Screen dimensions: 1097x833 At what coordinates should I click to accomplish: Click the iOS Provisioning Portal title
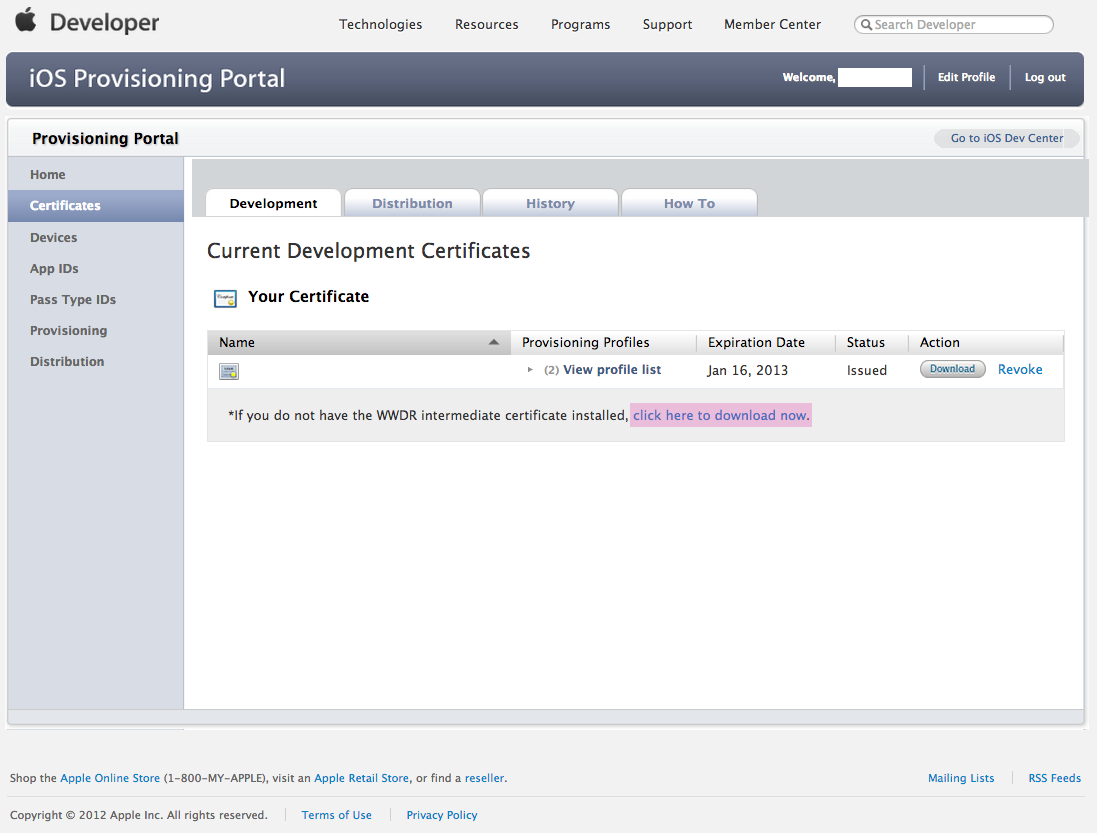(157, 78)
